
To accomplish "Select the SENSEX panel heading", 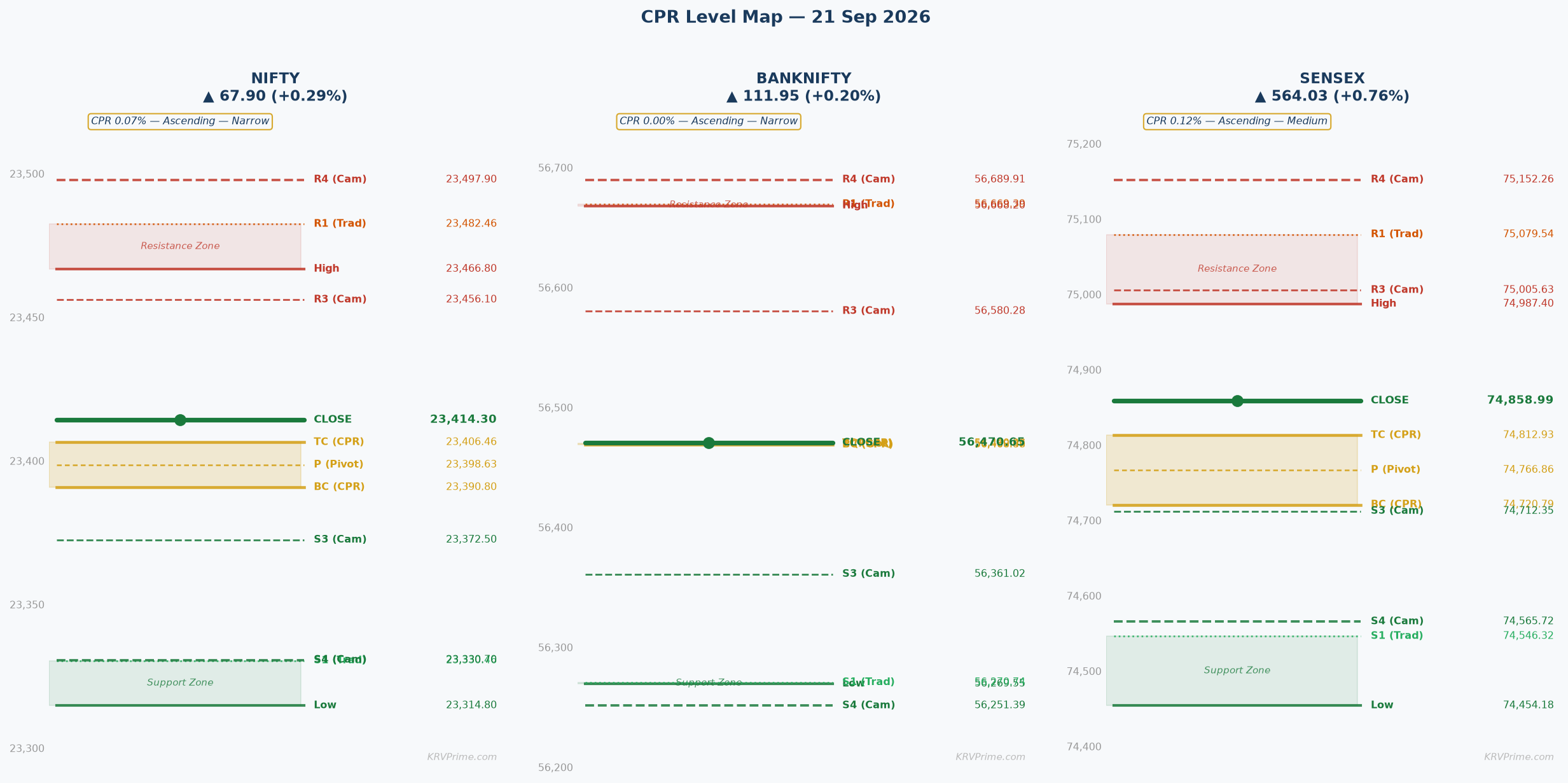I will coord(1332,79).
